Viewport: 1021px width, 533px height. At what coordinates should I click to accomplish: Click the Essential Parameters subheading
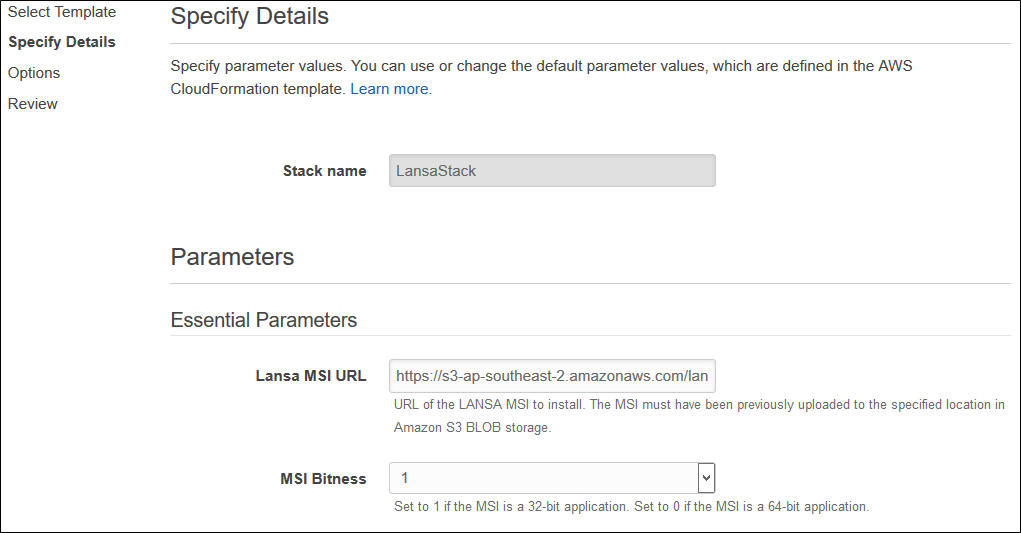click(x=264, y=320)
